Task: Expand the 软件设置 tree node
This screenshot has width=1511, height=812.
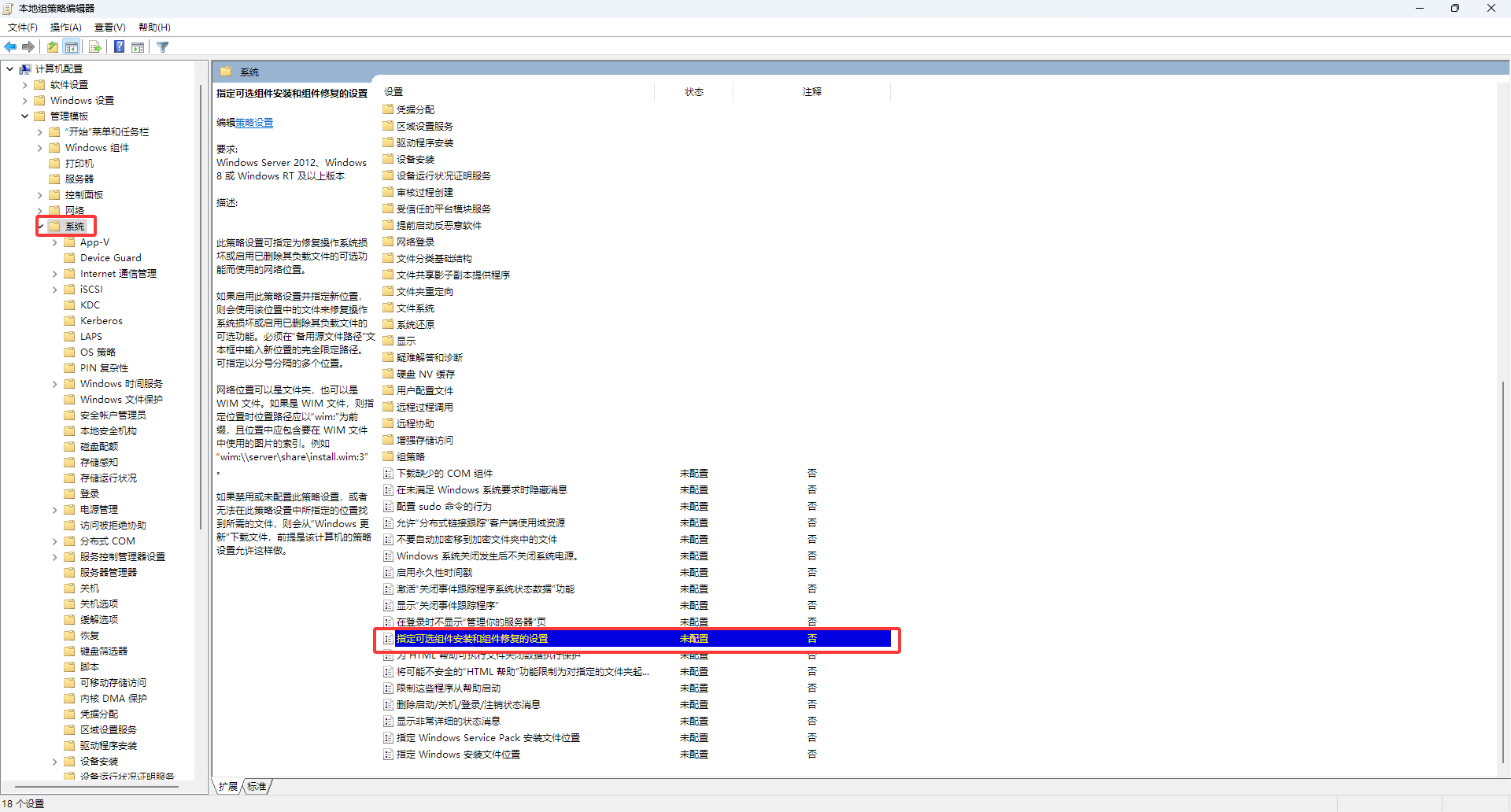Action: click(25, 85)
